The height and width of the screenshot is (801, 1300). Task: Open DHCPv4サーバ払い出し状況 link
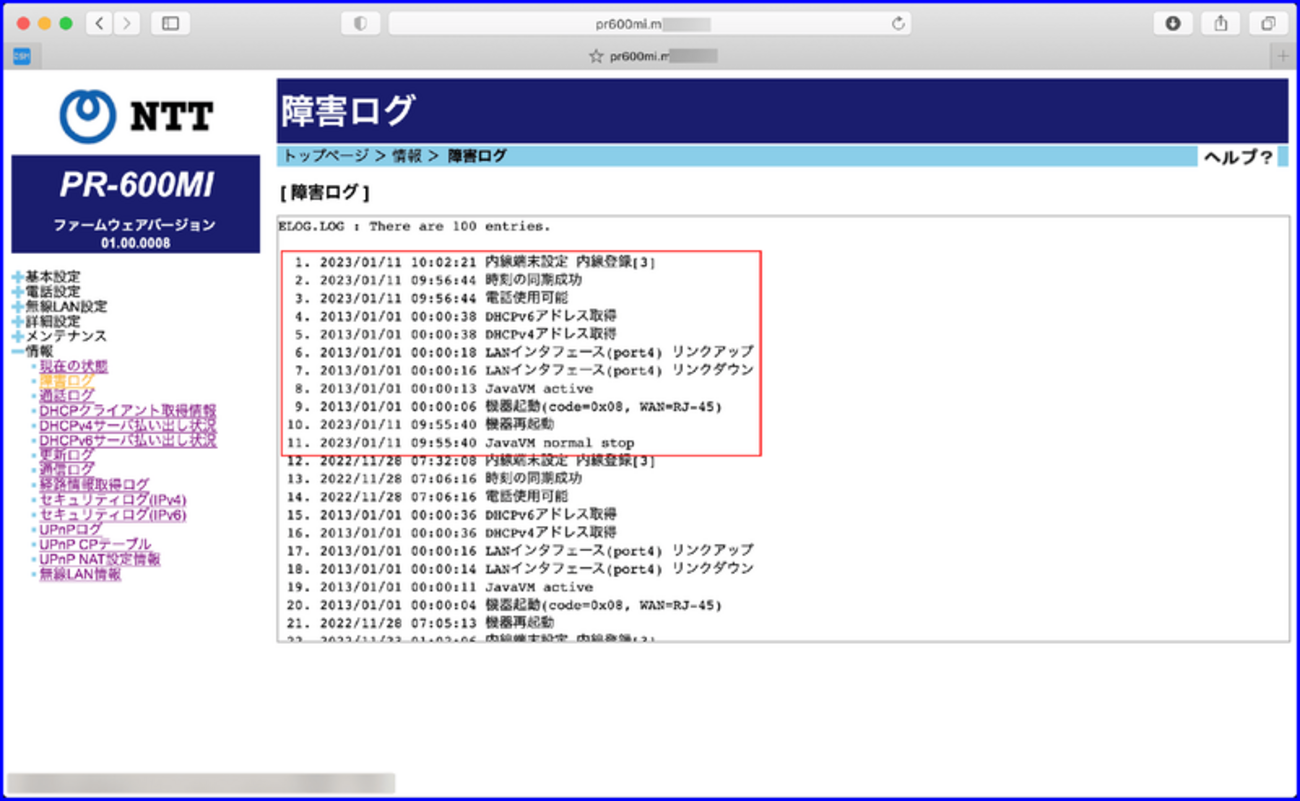pyautogui.click(x=128, y=426)
